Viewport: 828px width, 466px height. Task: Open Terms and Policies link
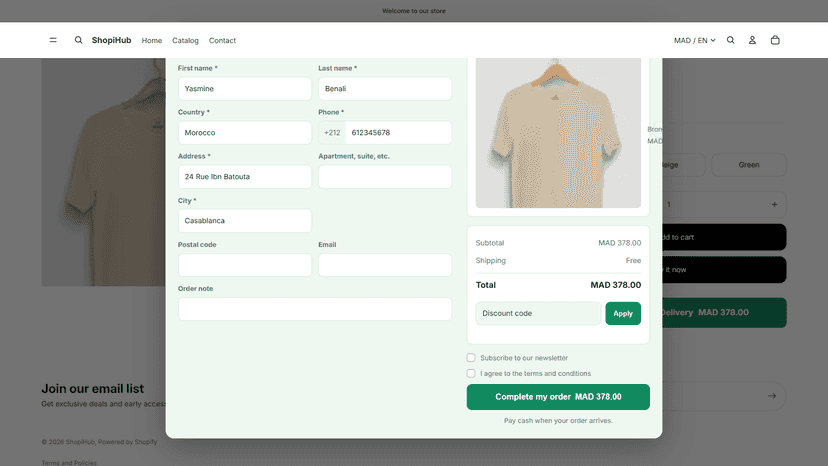pos(69,463)
